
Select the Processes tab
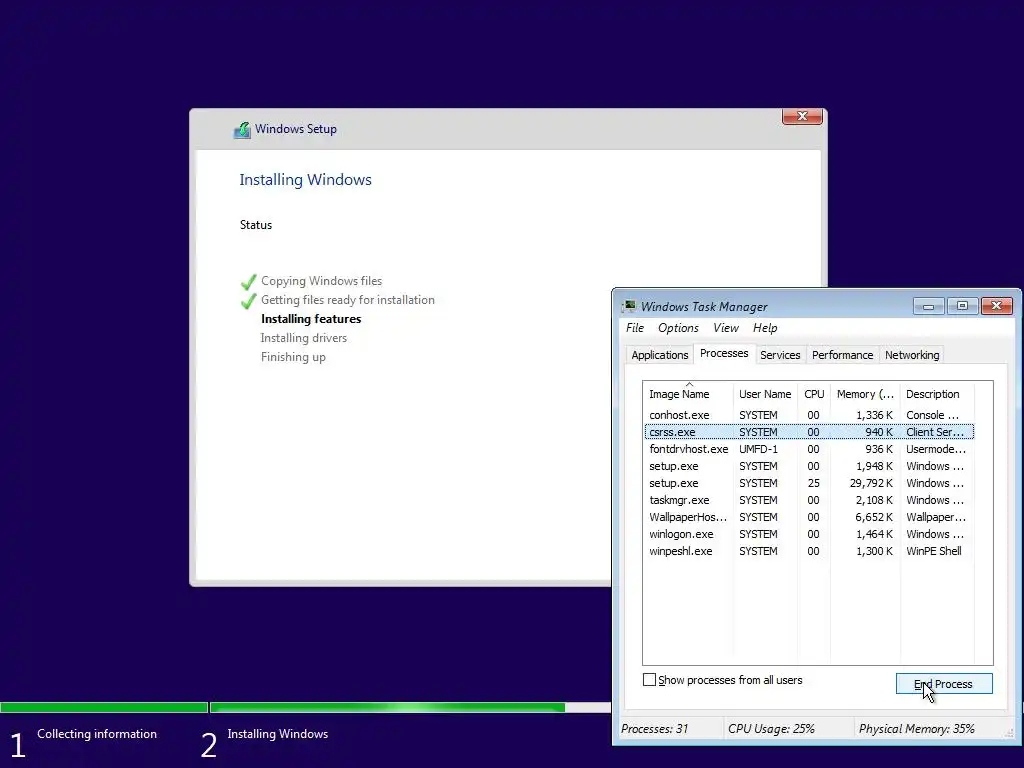(724, 353)
